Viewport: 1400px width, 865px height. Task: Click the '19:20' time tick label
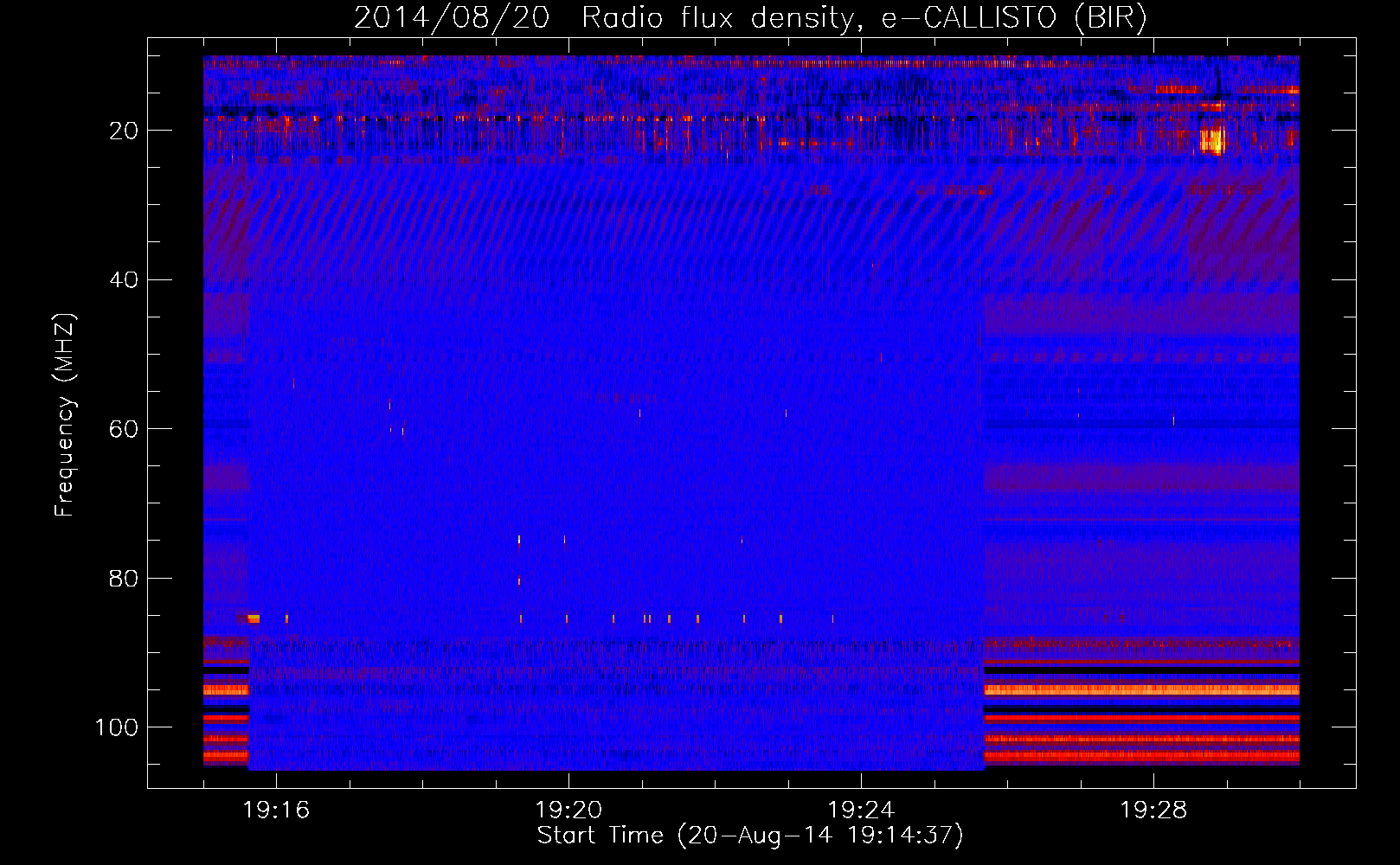(568, 811)
